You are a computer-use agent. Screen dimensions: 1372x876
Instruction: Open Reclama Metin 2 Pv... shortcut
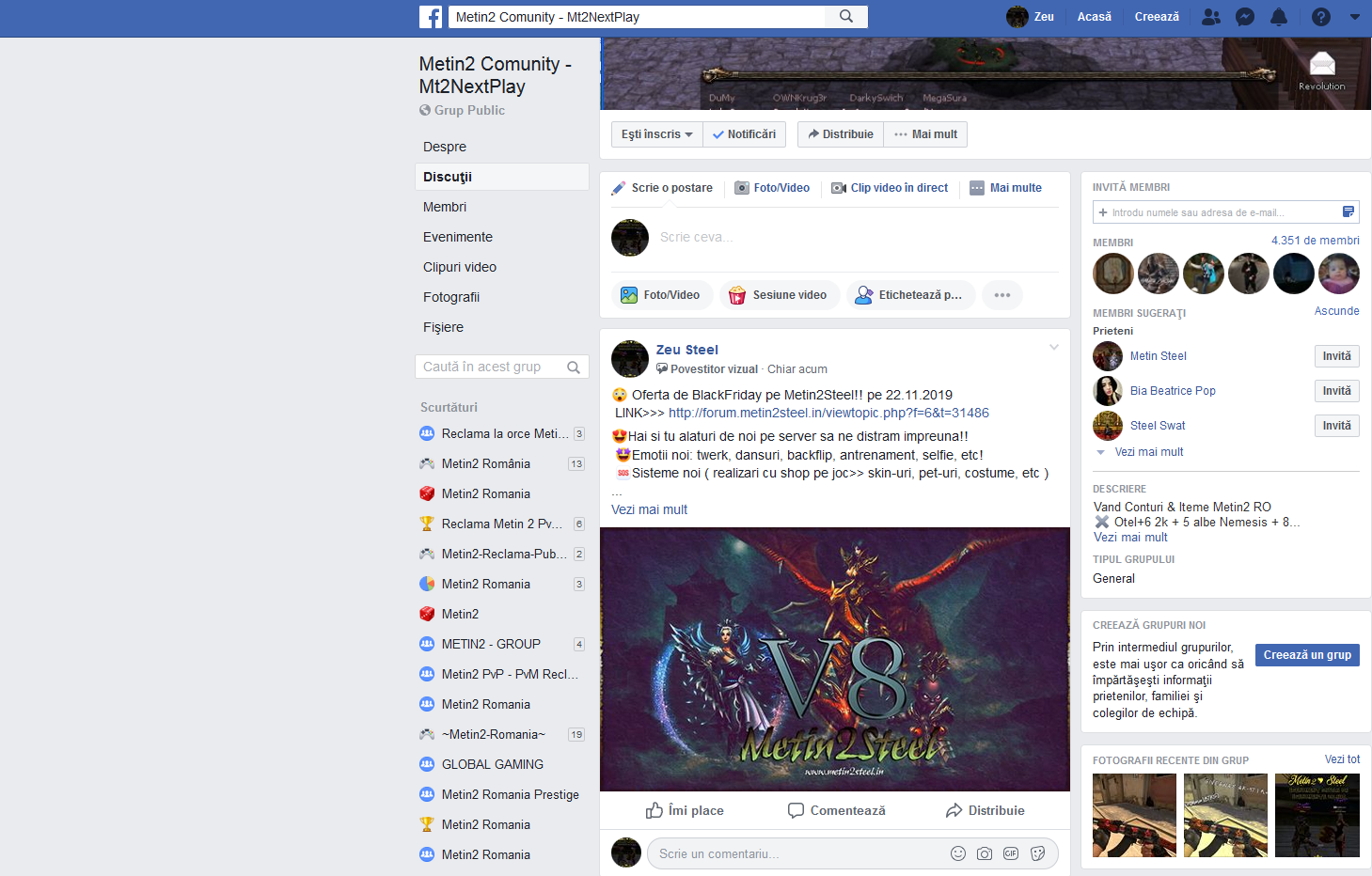501,524
